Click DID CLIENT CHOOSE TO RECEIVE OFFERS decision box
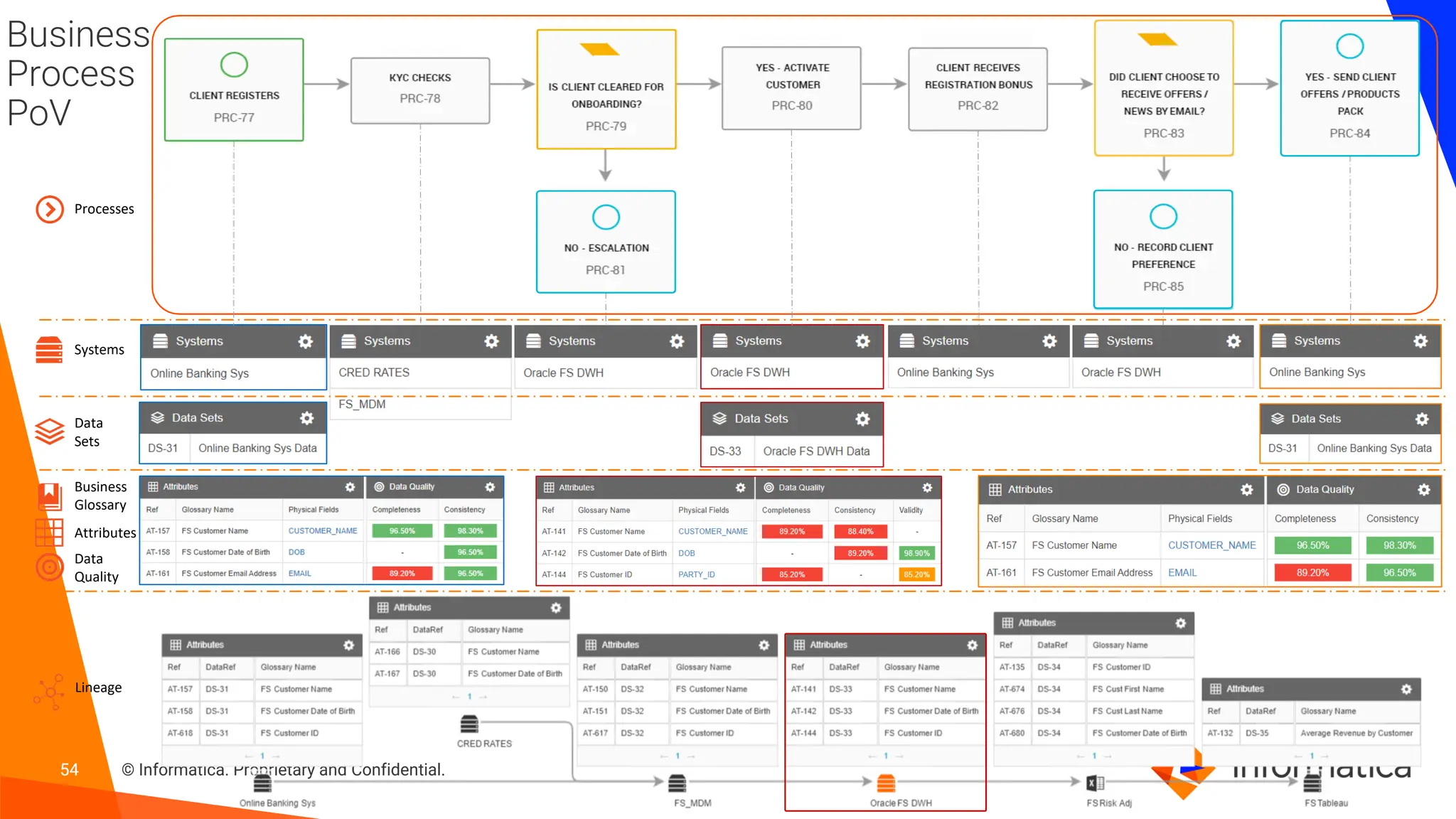The image size is (1456, 819). pos(1164,88)
